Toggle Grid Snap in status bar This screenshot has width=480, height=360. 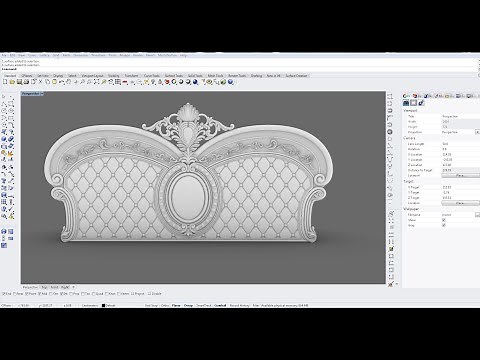pyautogui.click(x=151, y=305)
